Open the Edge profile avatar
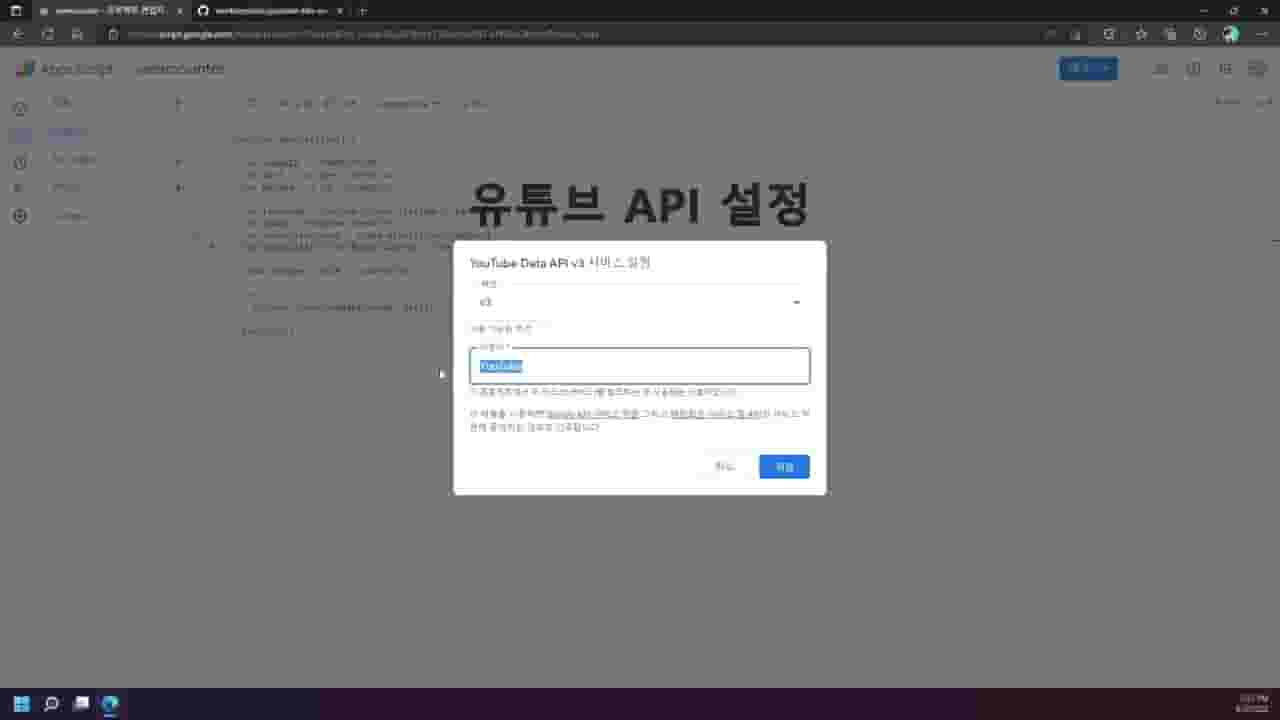Screen dimensions: 1280x720 click(x=1231, y=34)
